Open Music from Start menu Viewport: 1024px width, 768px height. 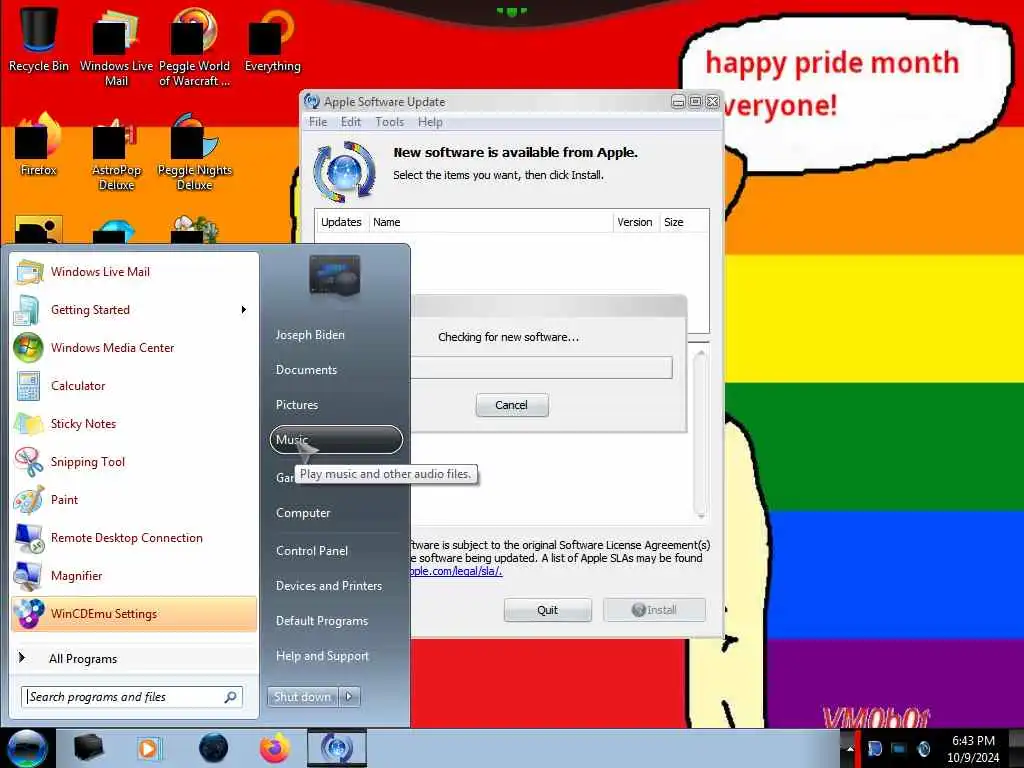tap(336, 440)
